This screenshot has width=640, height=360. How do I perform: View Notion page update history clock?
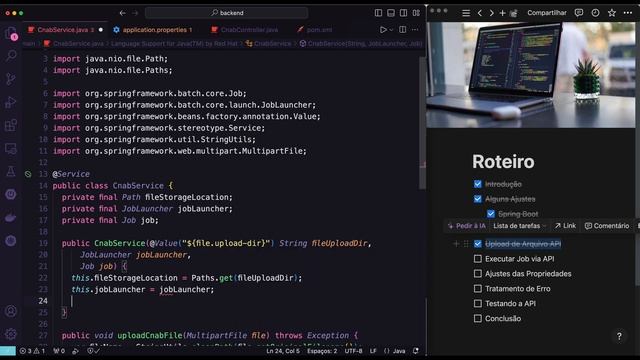pos(596,13)
